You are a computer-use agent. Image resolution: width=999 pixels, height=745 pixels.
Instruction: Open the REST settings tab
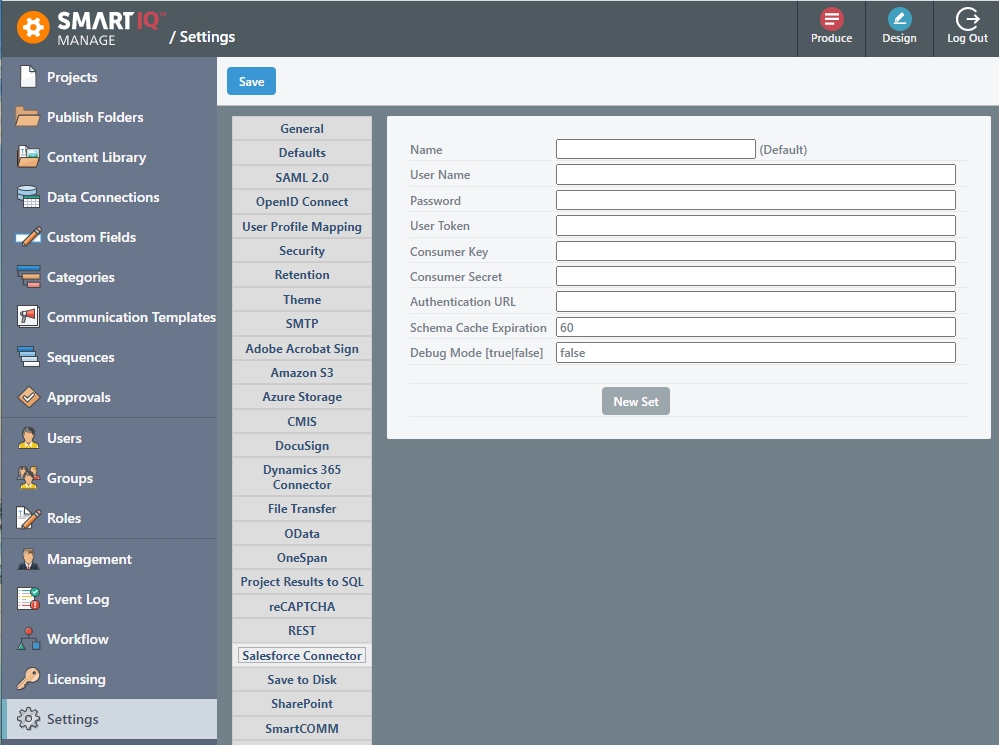(x=302, y=630)
